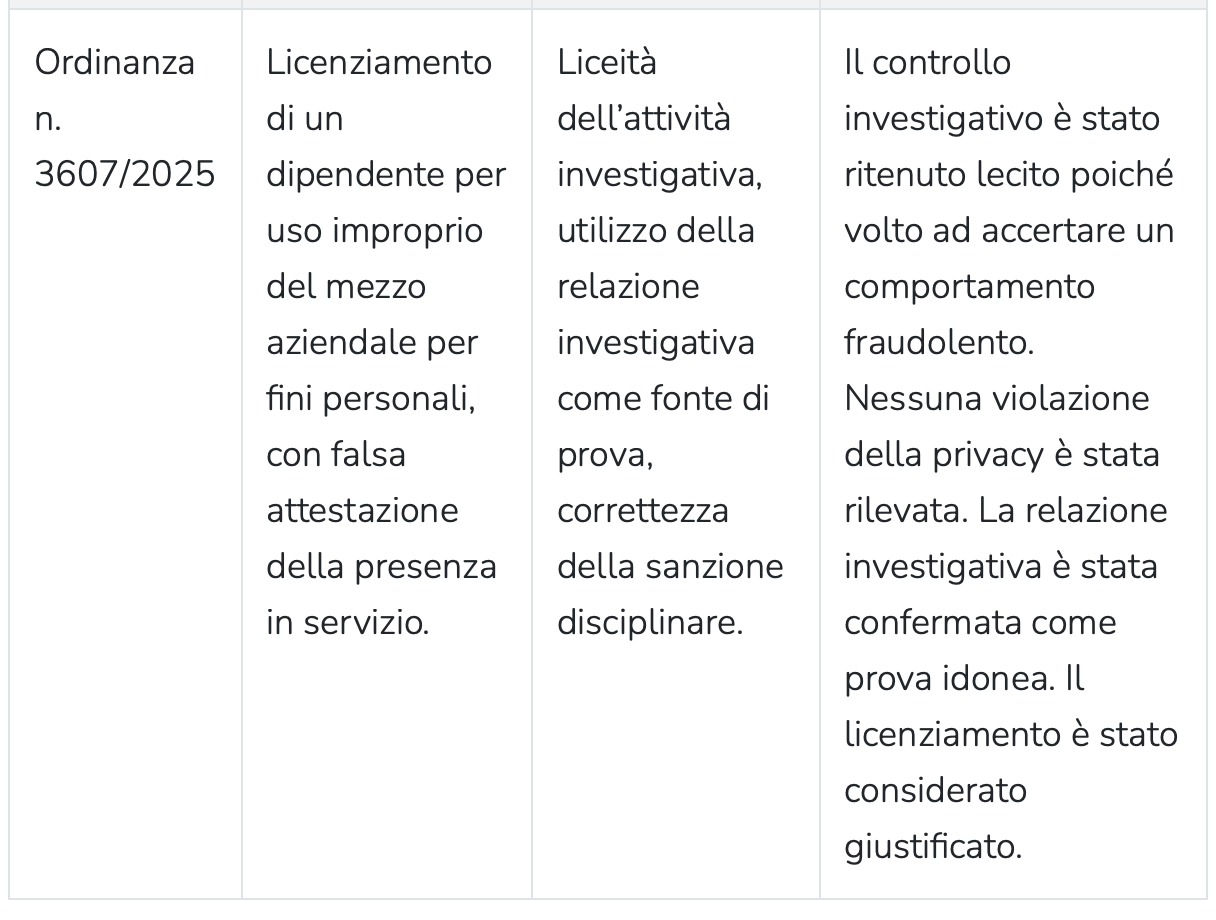Click the text "fini personali,"

370,399
